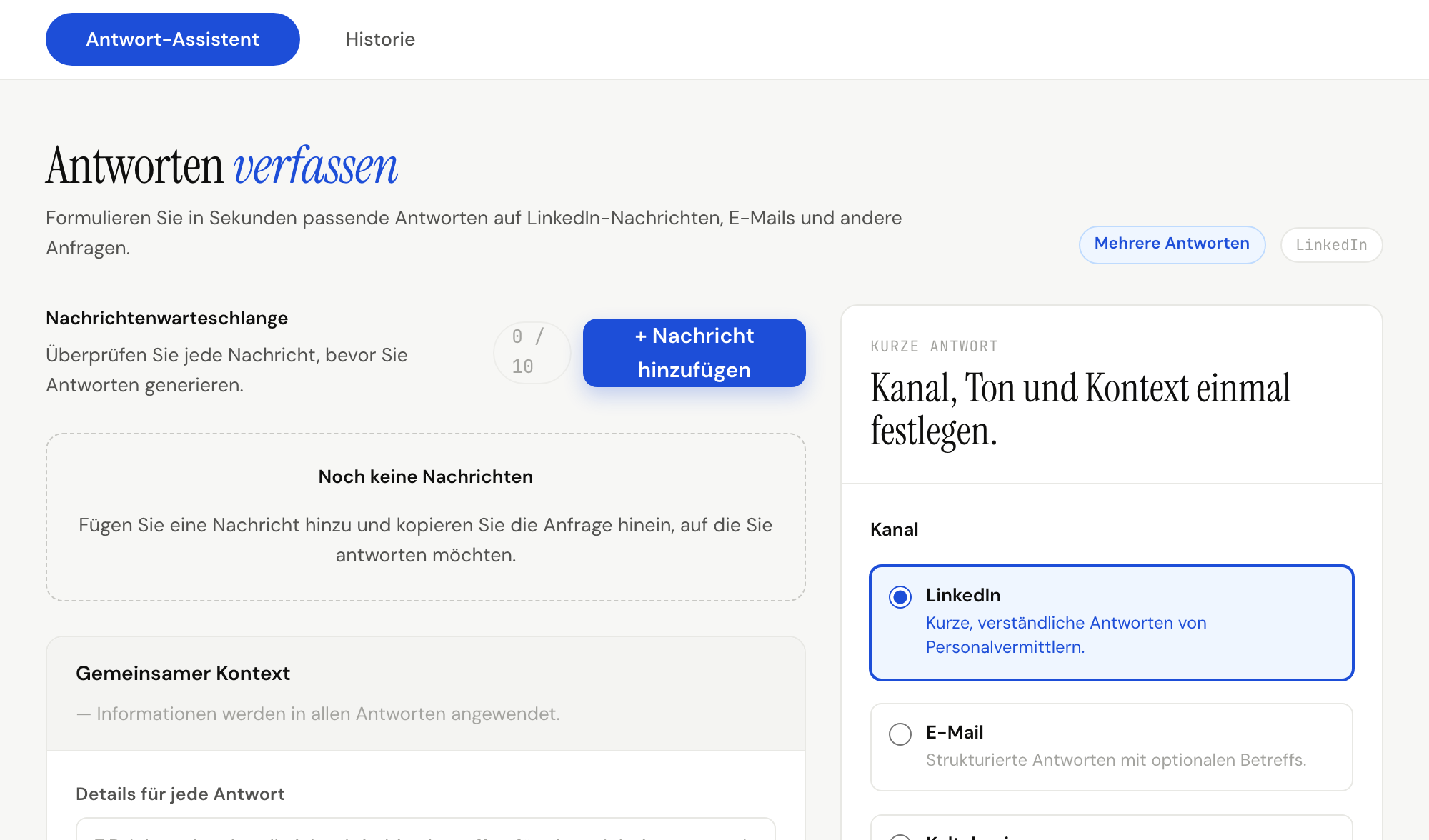Open the Antwort-Assistent tab

172,39
